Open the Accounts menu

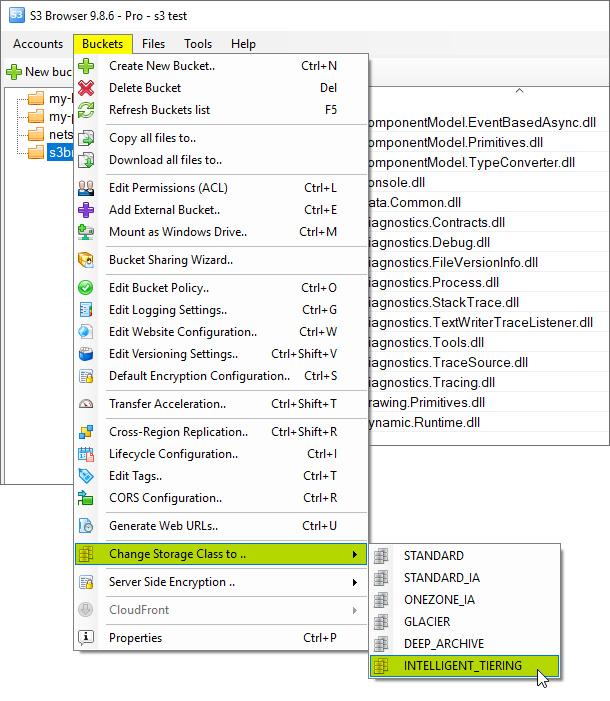point(38,44)
